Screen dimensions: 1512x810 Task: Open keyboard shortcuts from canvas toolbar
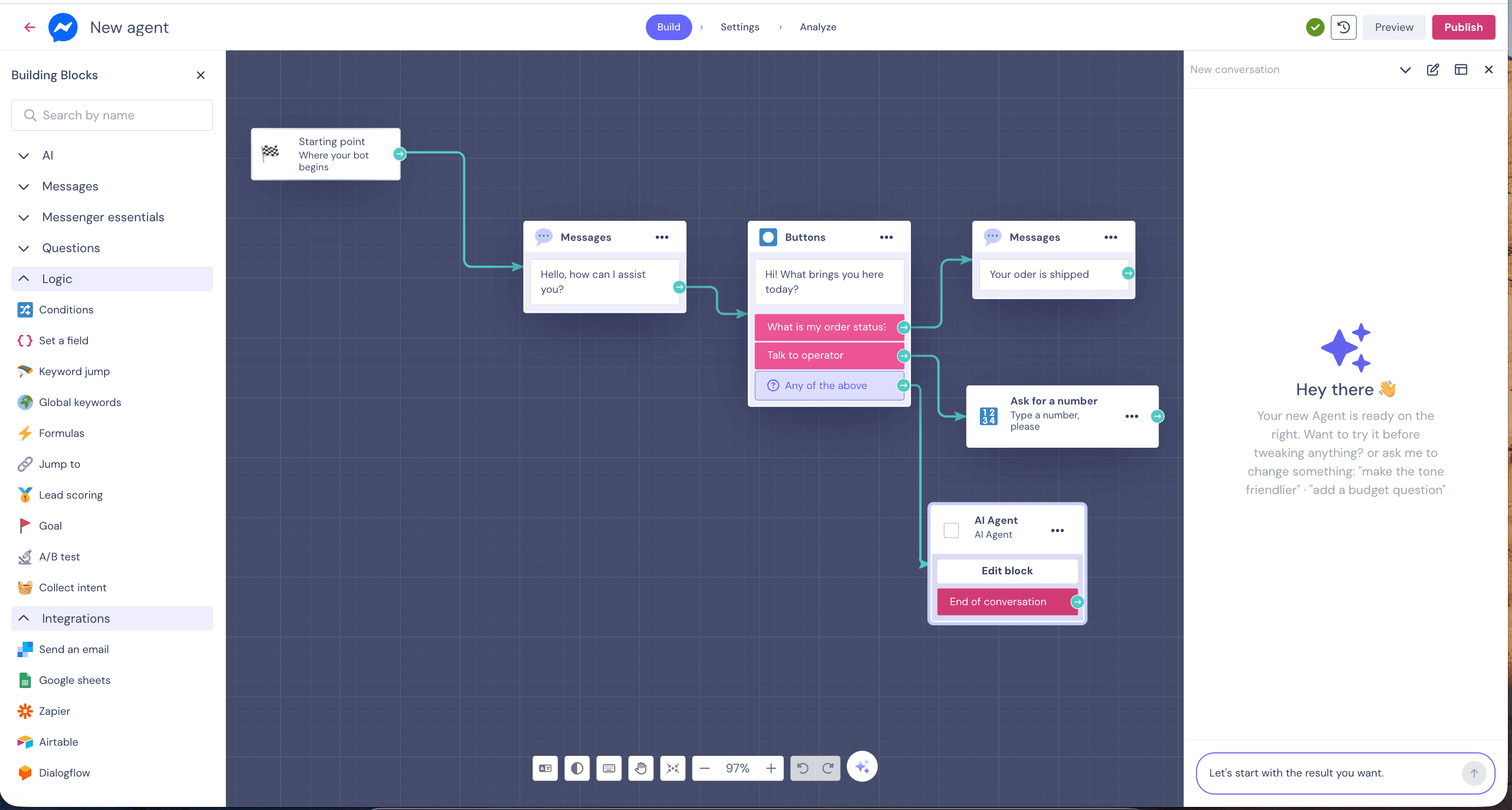click(x=609, y=768)
